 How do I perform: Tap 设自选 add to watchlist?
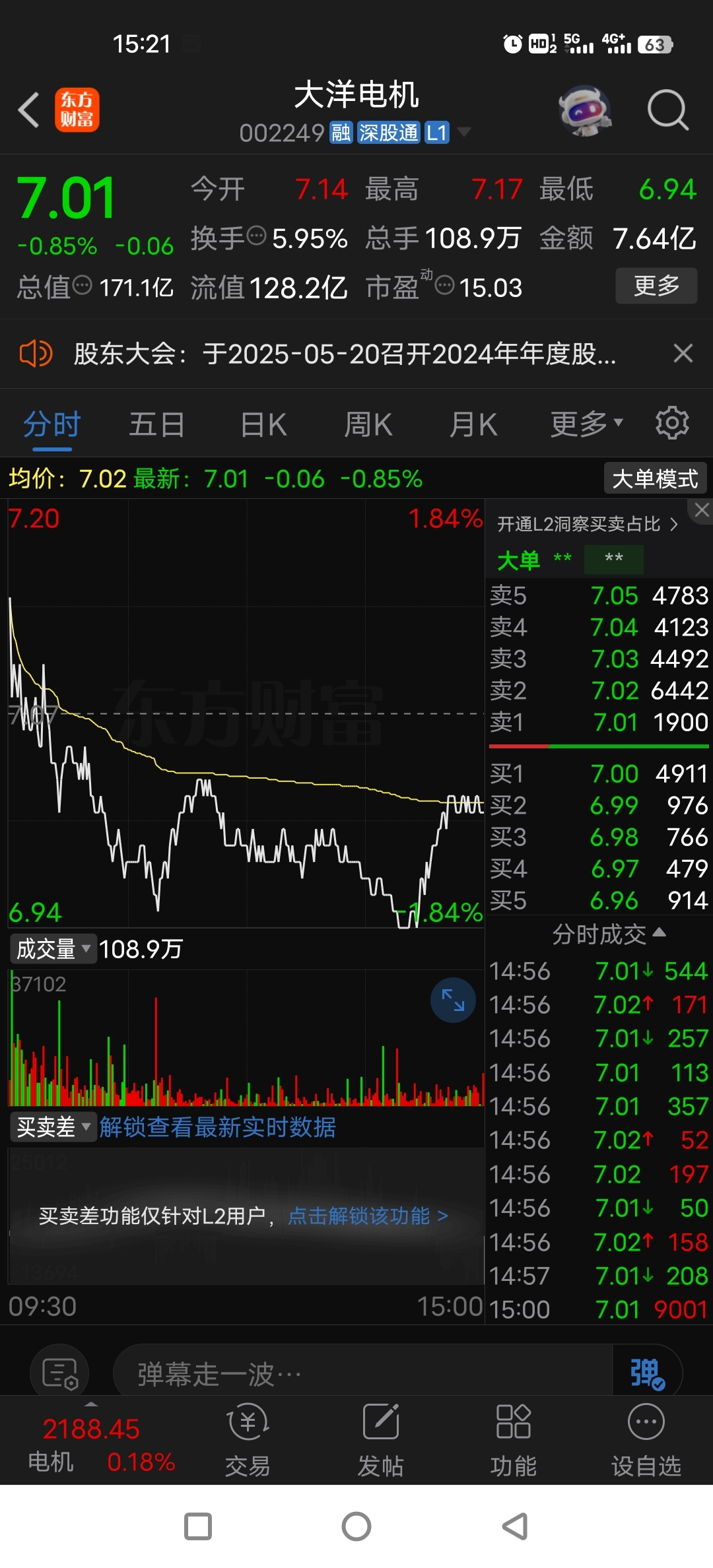(x=646, y=1440)
